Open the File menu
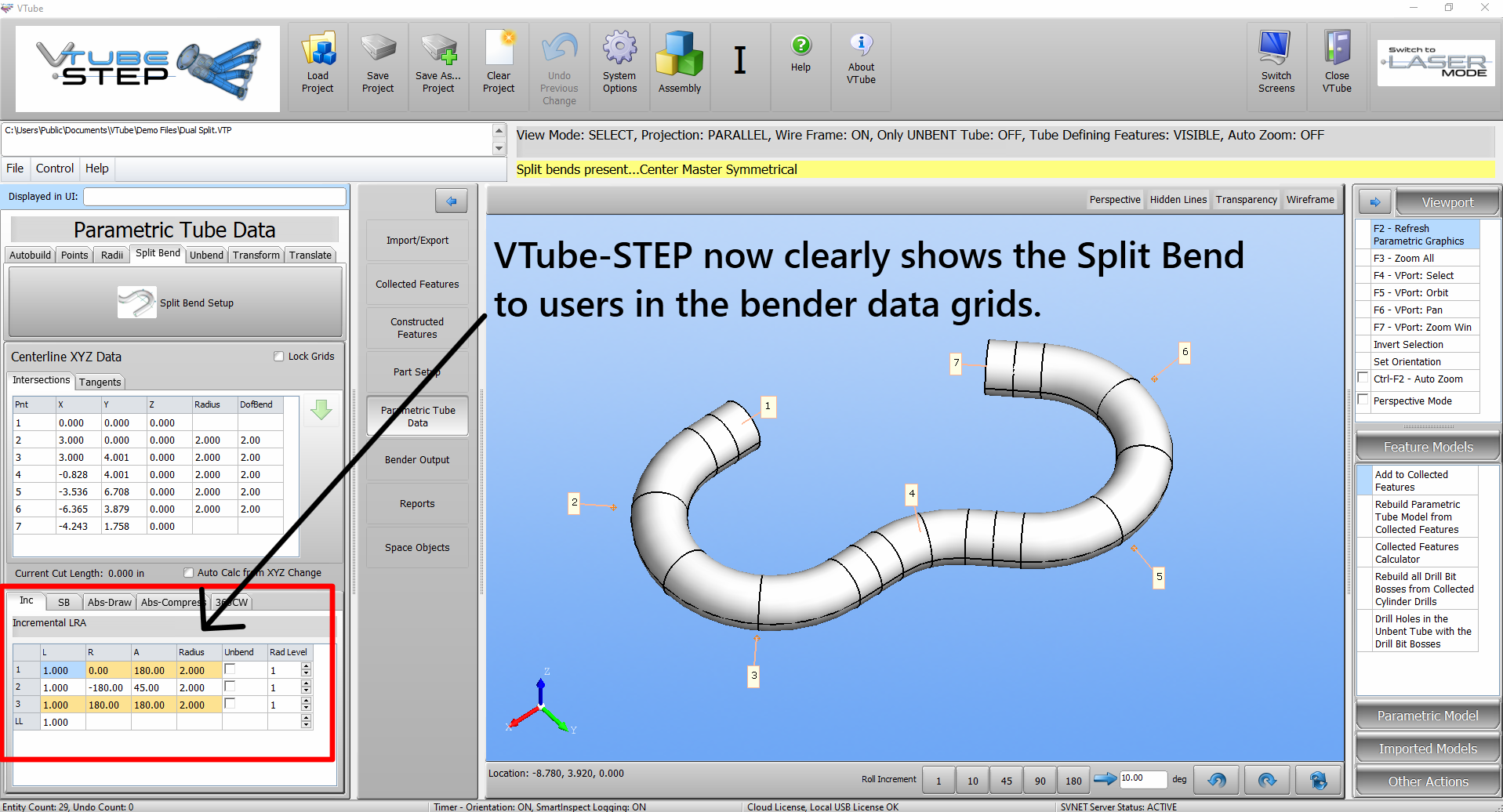 pyautogui.click(x=15, y=169)
